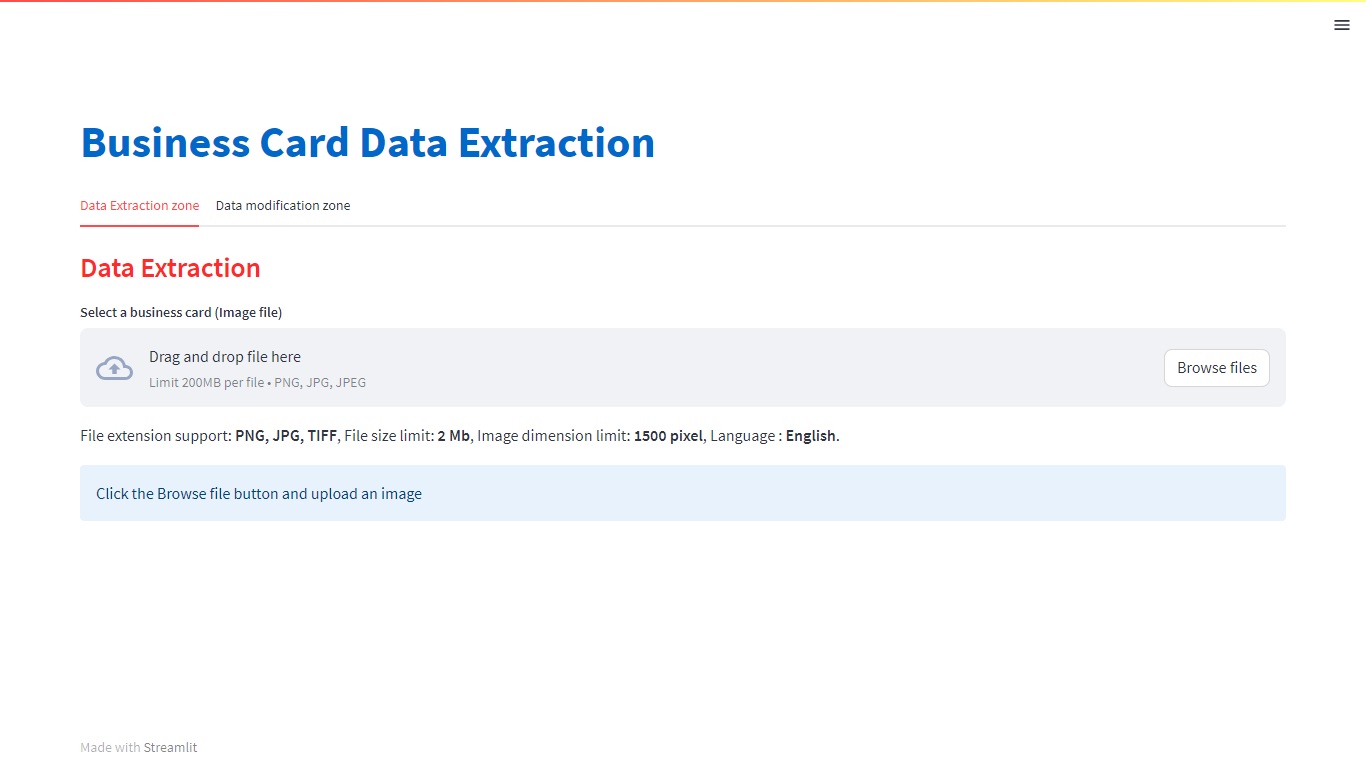Viewport: 1366px width, 768px height.
Task: Click the blue upload instruction info box
Action: pyautogui.click(x=683, y=493)
